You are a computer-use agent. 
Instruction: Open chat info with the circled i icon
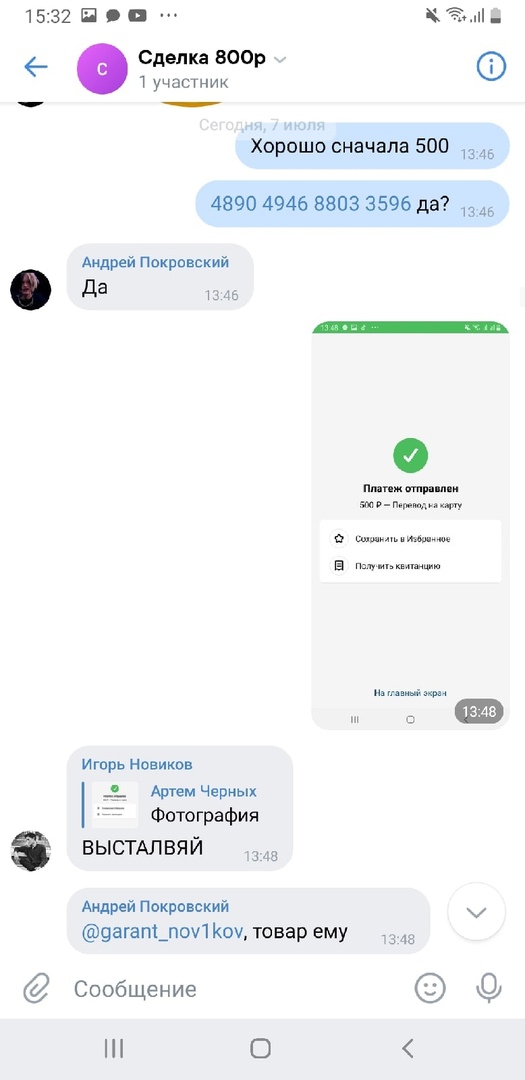tap(491, 67)
